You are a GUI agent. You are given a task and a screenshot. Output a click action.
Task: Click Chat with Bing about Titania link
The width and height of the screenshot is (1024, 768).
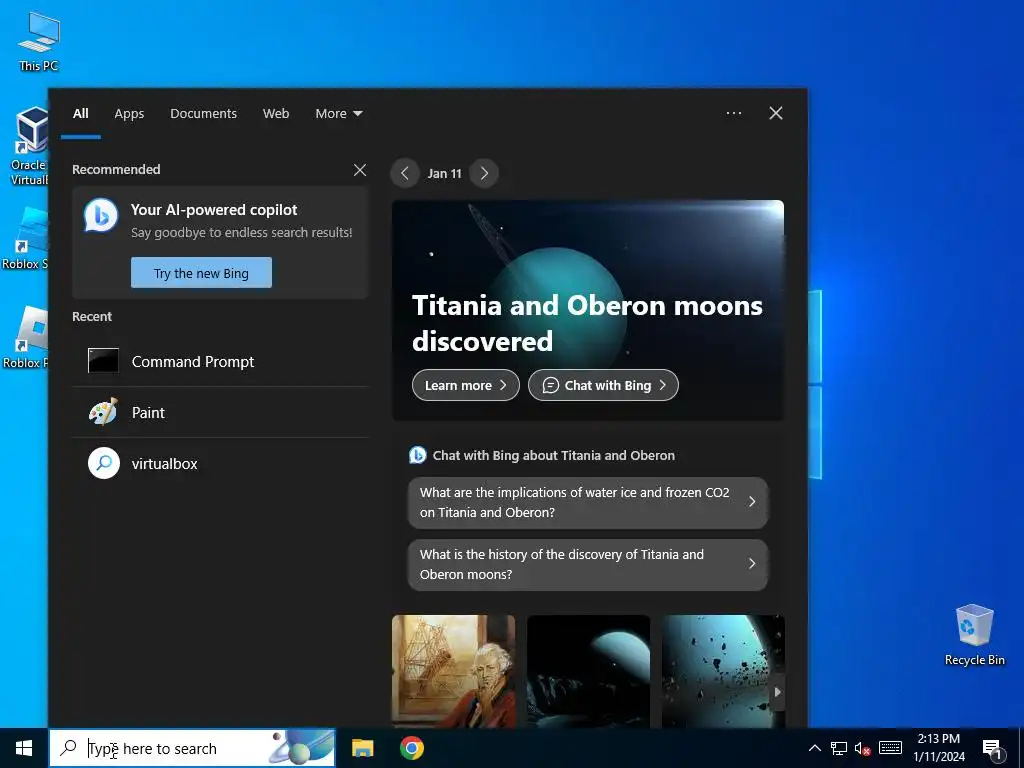[x=542, y=455]
